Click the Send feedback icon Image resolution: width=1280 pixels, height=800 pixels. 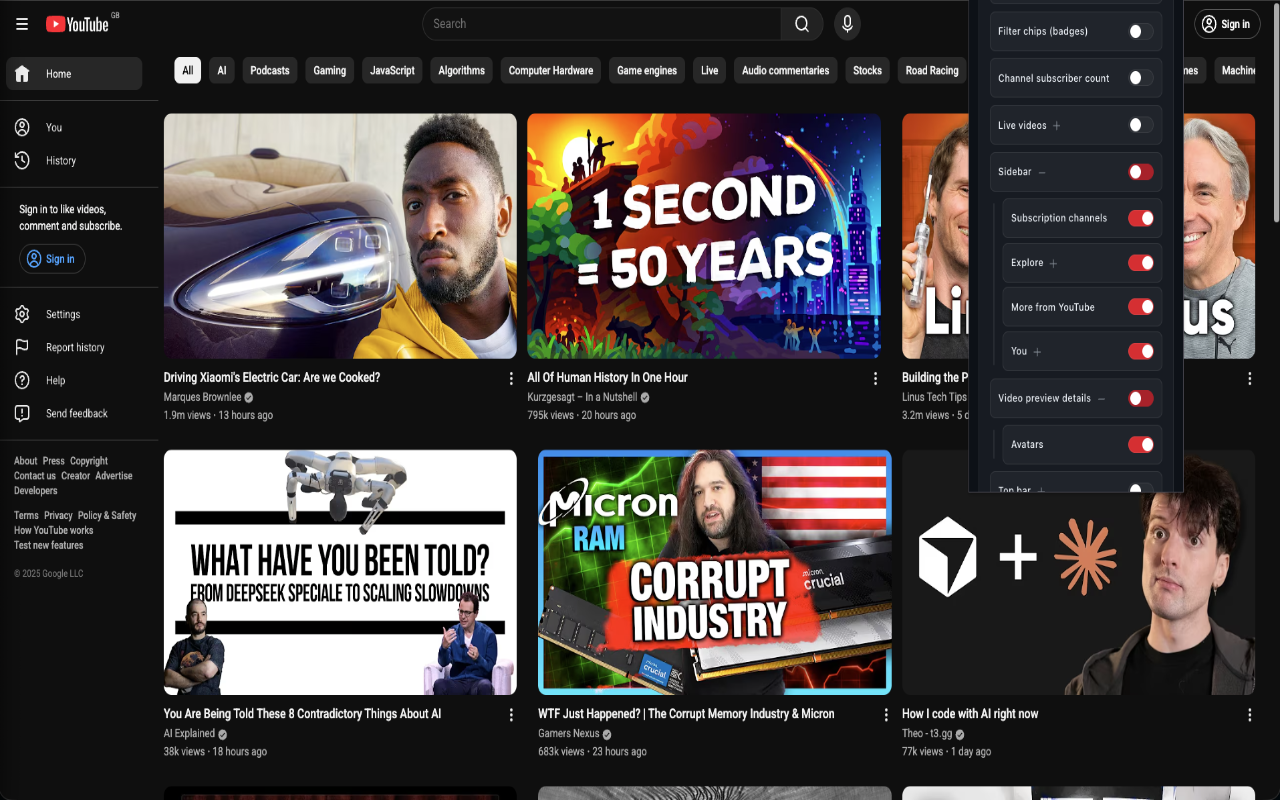coord(22,413)
